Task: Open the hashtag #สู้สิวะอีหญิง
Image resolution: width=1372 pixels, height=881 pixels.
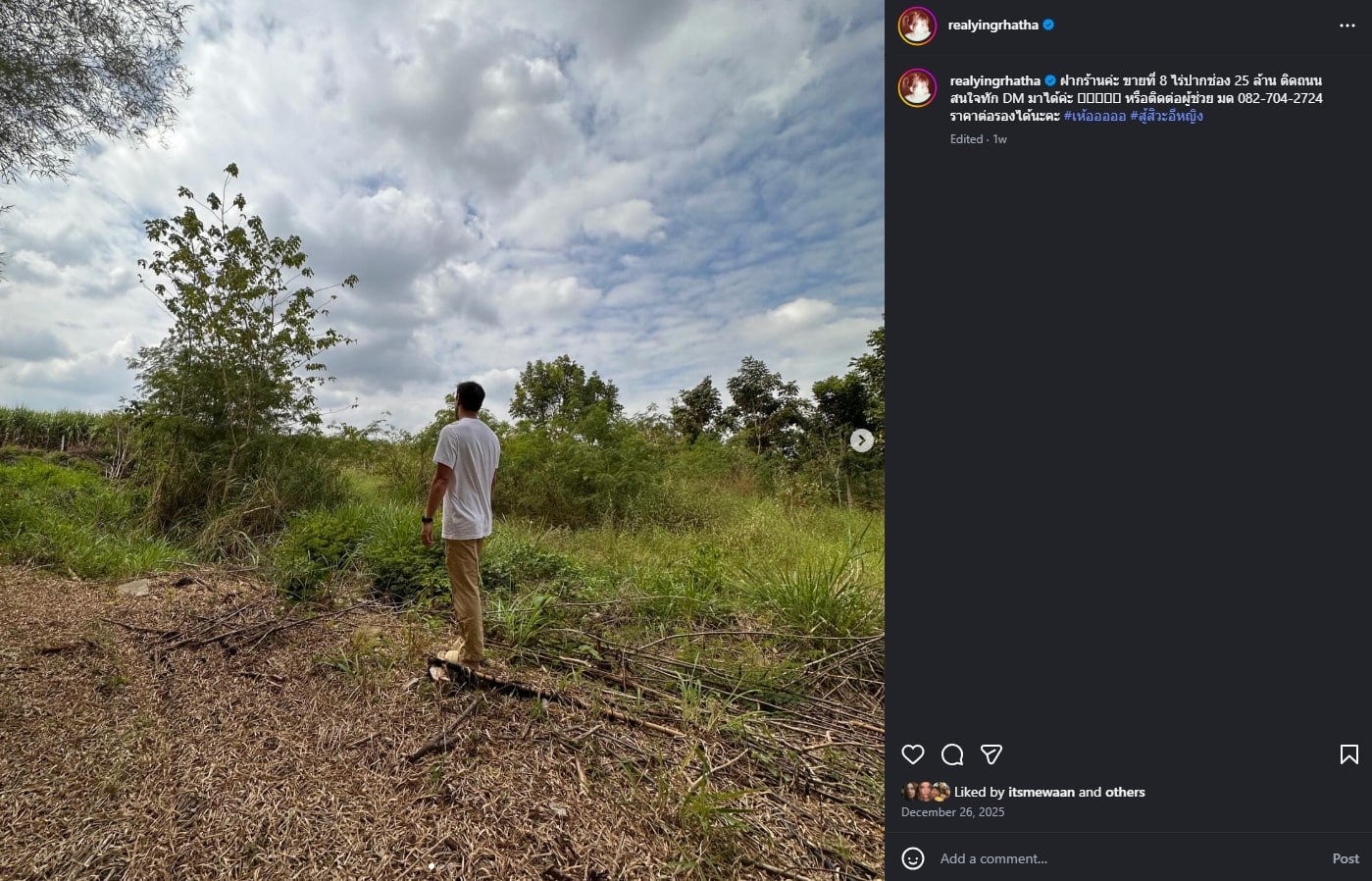Action: click(1169, 116)
